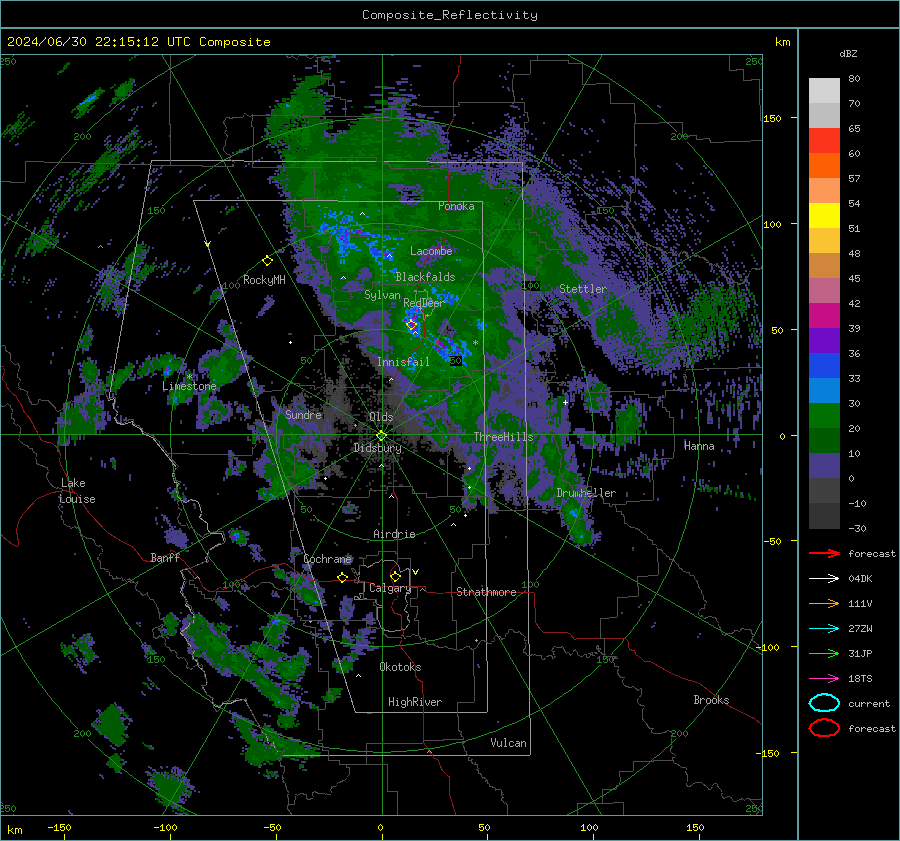
Task: Click the Vulcan city label
Action: [509, 743]
